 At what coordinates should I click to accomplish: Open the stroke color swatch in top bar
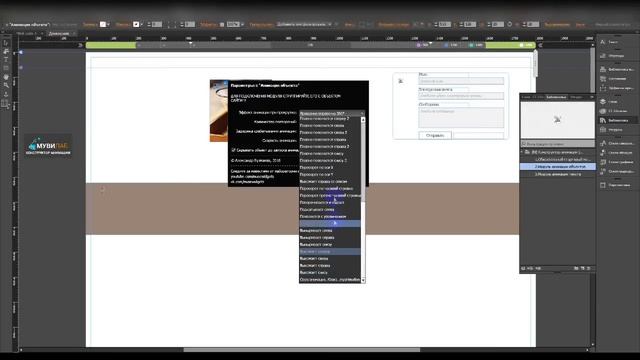tap(136, 24)
